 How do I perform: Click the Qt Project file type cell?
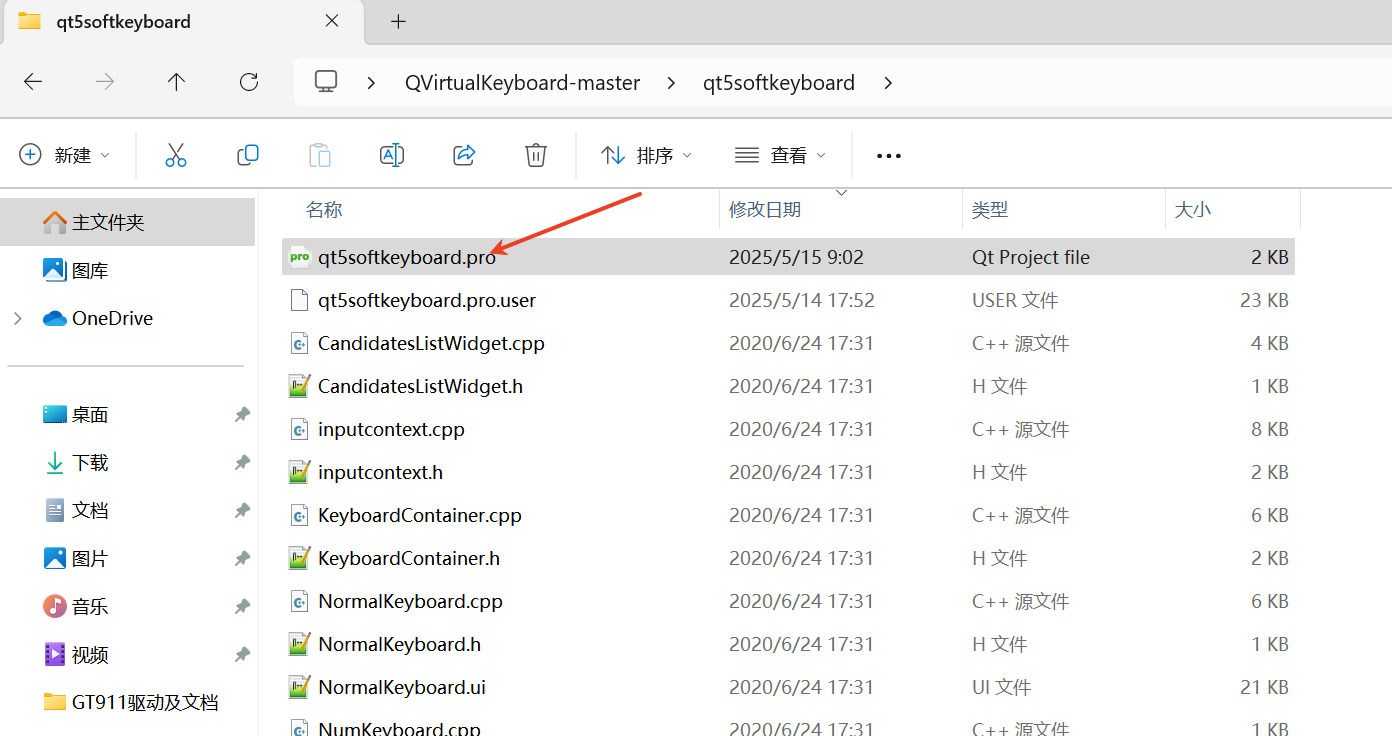[1031, 257]
